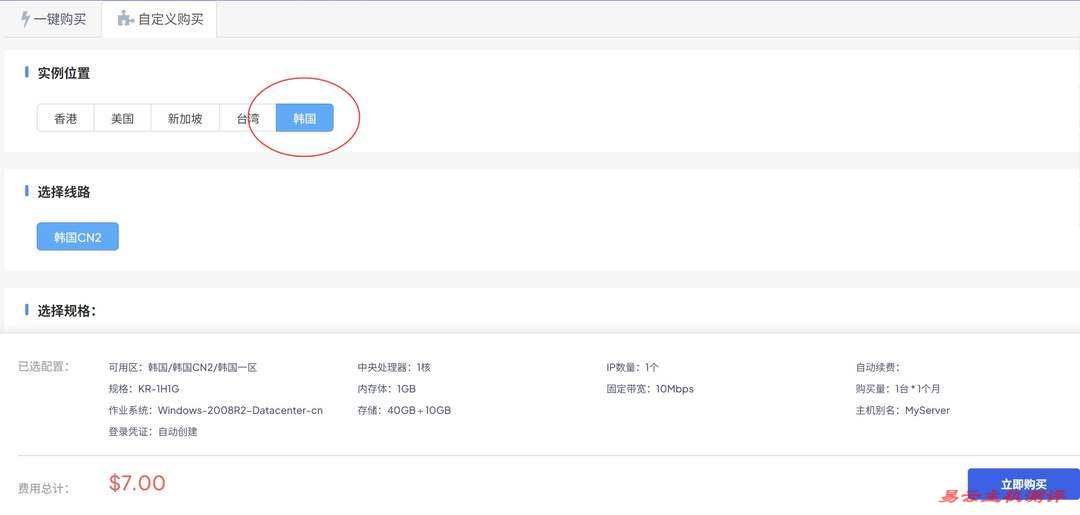
Task: Click 固定带宽: 10Mbps entry
Action: click(650, 389)
